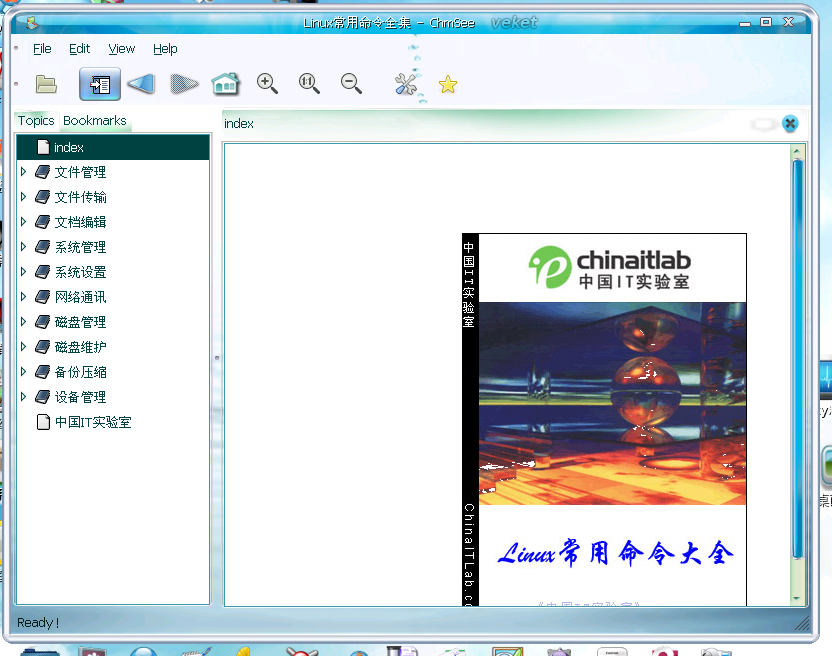Open the Home page icon

(226, 84)
